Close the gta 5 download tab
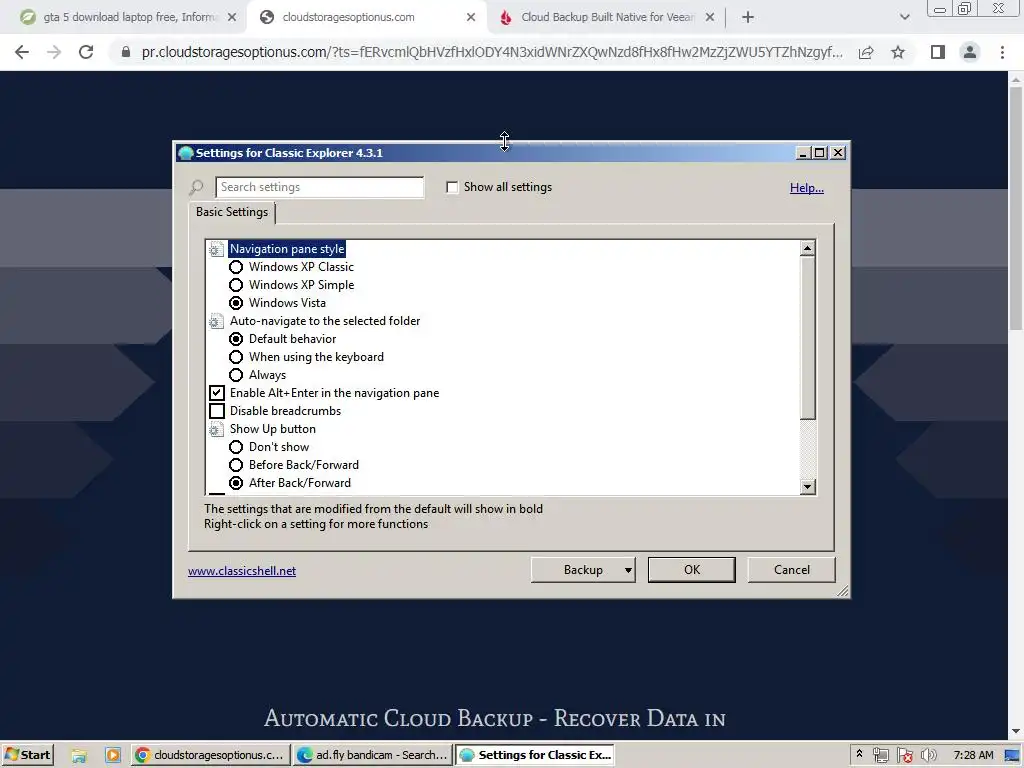 (x=232, y=18)
